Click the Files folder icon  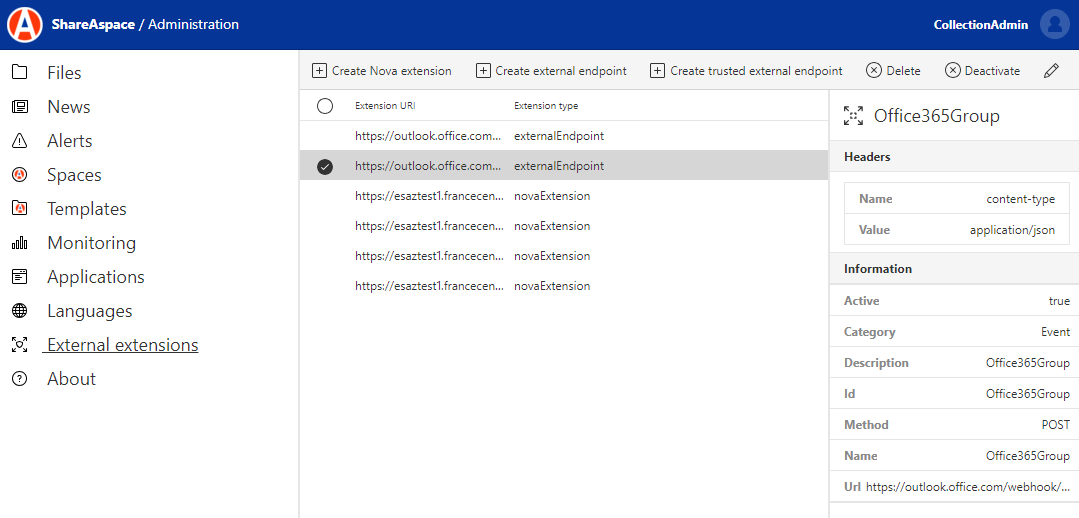pyautogui.click(x=19, y=72)
